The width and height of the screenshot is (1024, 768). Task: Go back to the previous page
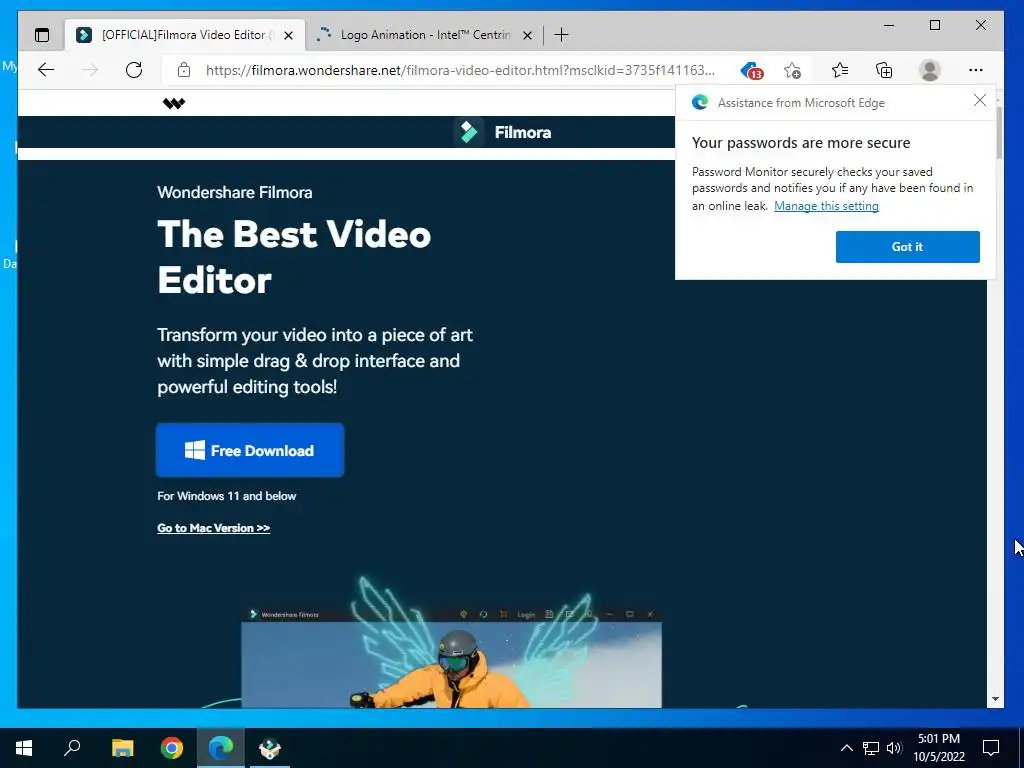[x=46, y=70]
